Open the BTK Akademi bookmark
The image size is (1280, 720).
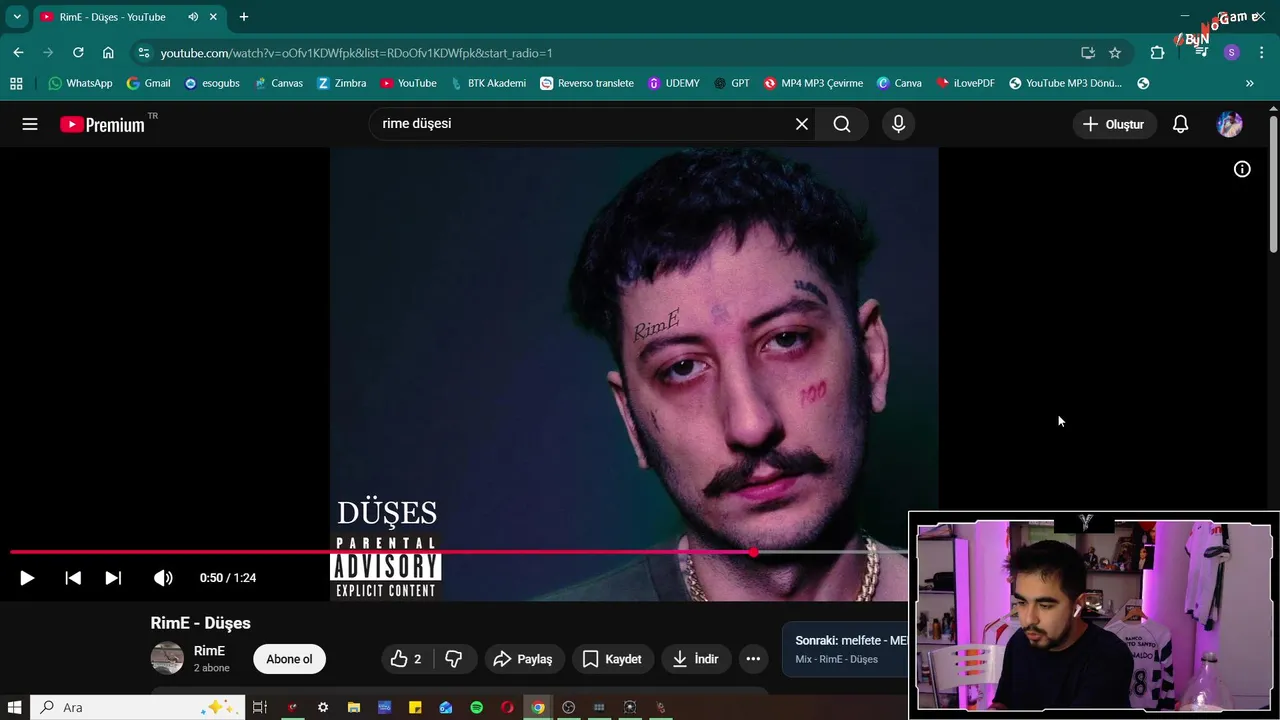[x=488, y=83]
